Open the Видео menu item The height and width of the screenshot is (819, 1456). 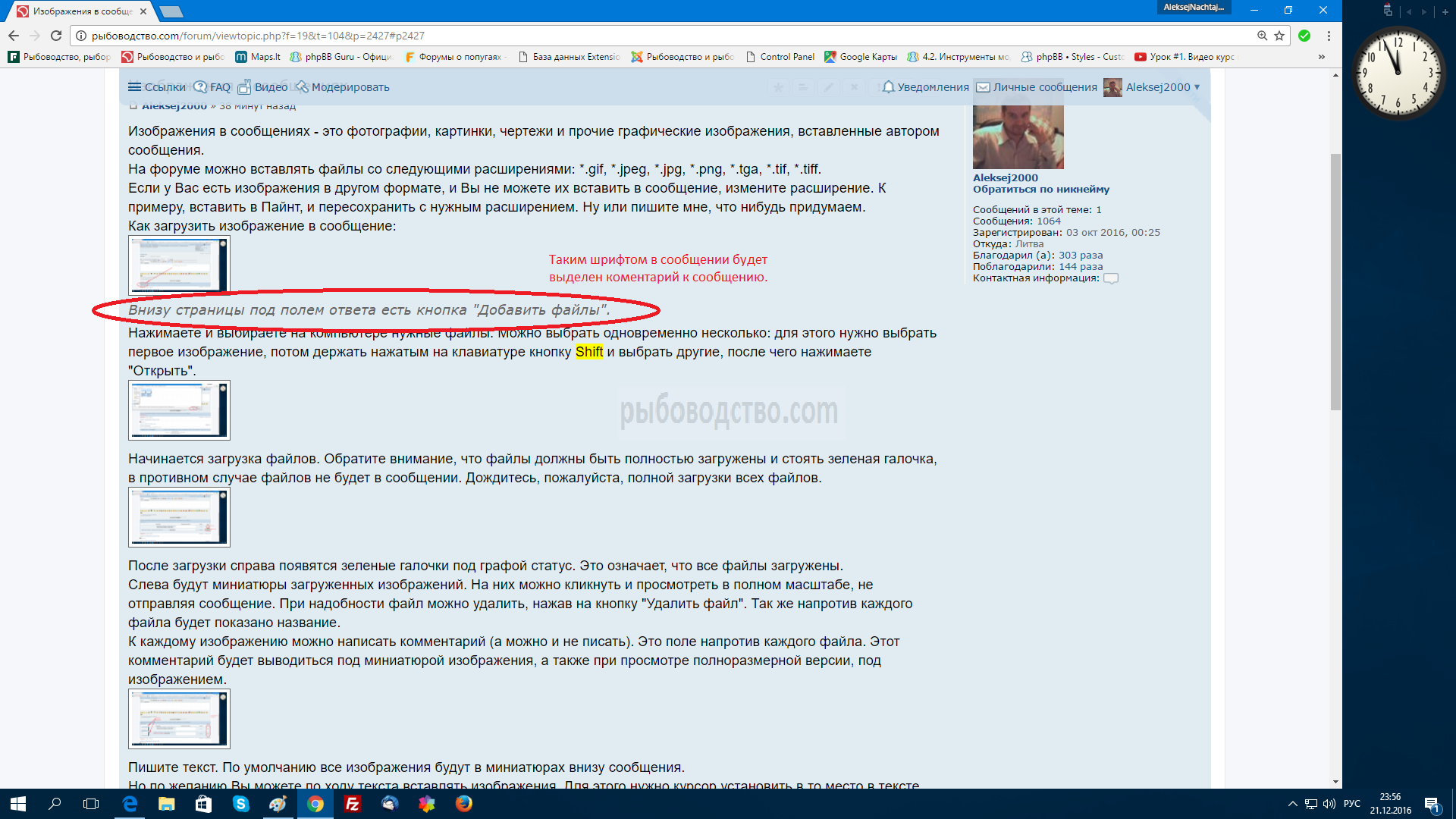click(x=263, y=87)
